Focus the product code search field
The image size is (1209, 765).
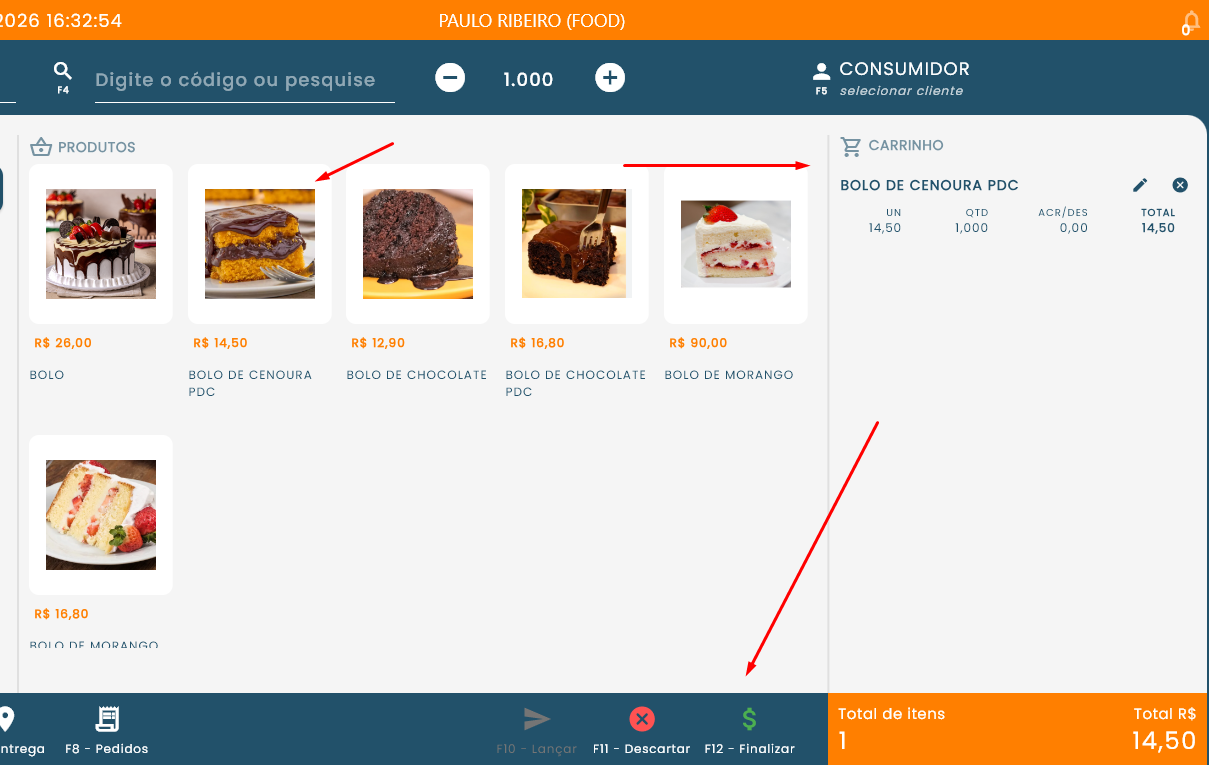point(240,80)
